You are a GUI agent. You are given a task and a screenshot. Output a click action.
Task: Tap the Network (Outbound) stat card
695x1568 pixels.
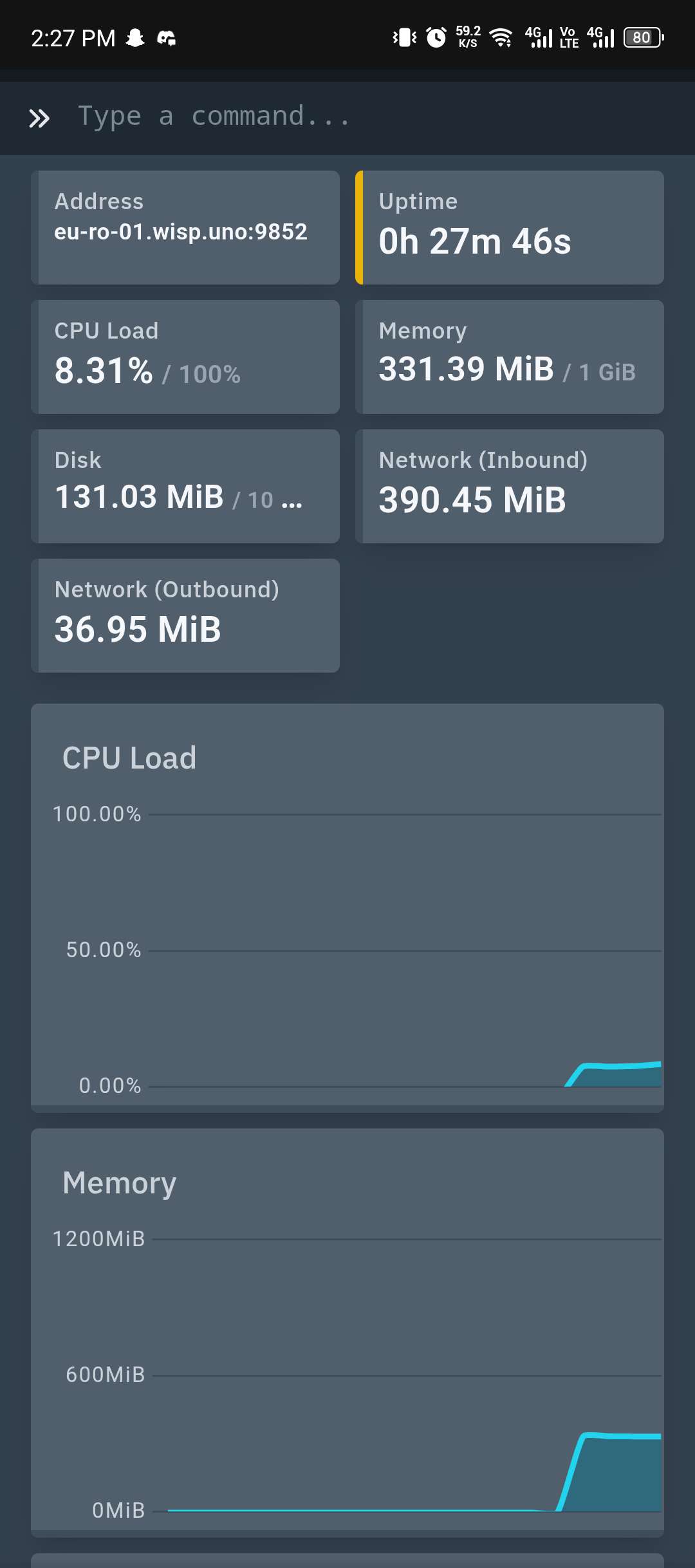[x=185, y=615]
